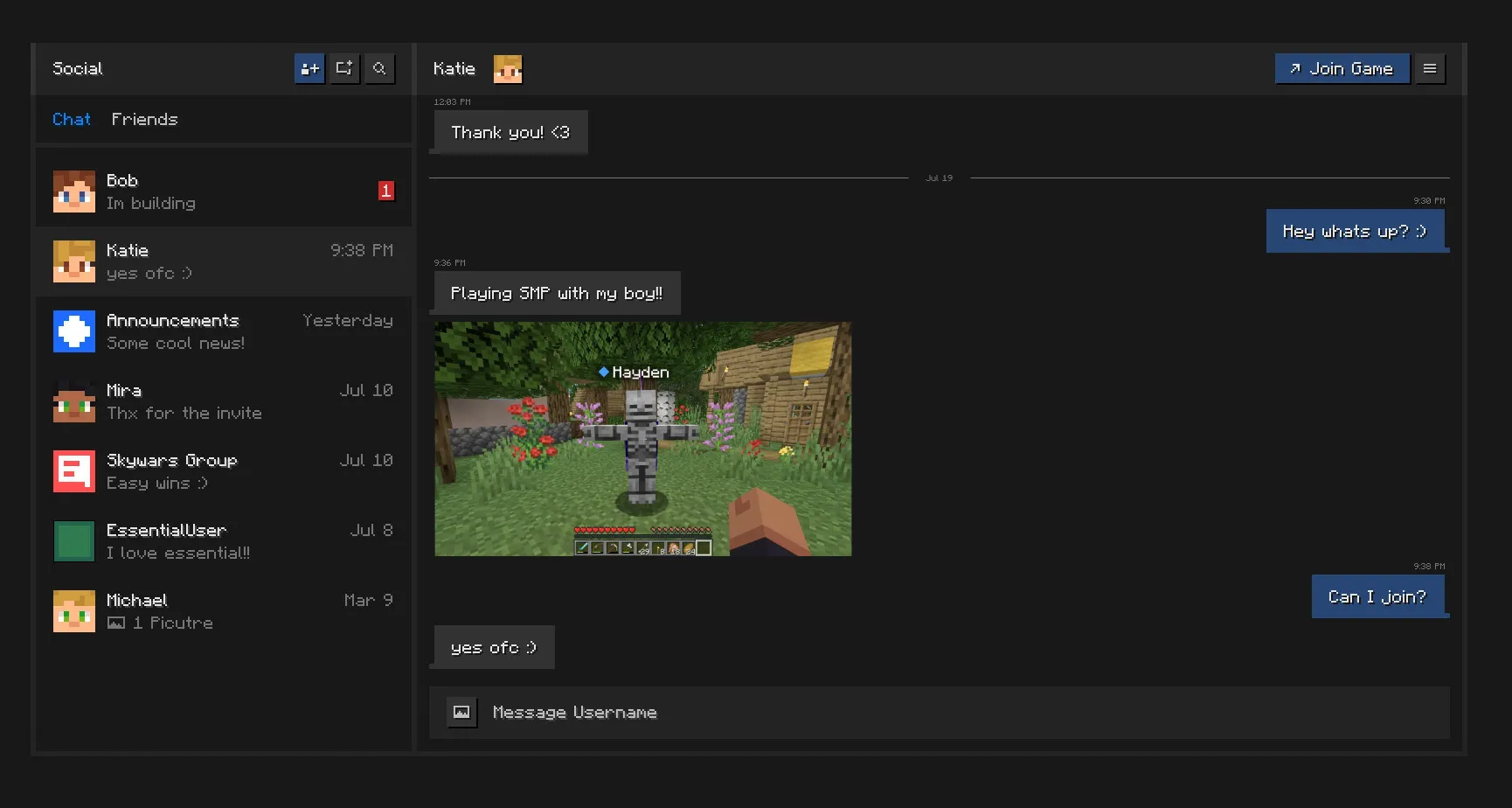Click the add friend icon
The height and width of the screenshot is (808, 1512).
[x=309, y=68]
